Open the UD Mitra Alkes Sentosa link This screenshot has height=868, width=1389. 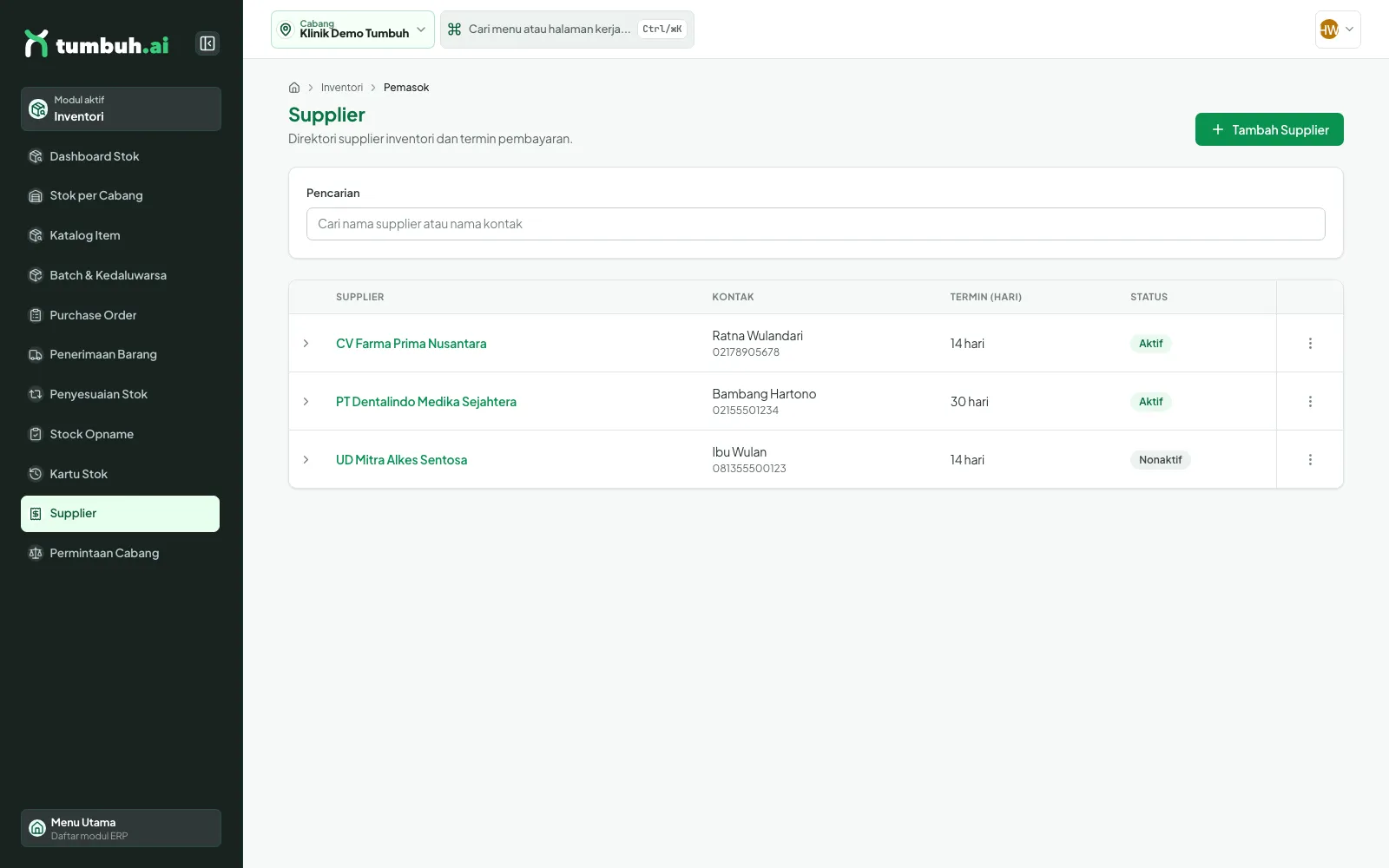401,460
